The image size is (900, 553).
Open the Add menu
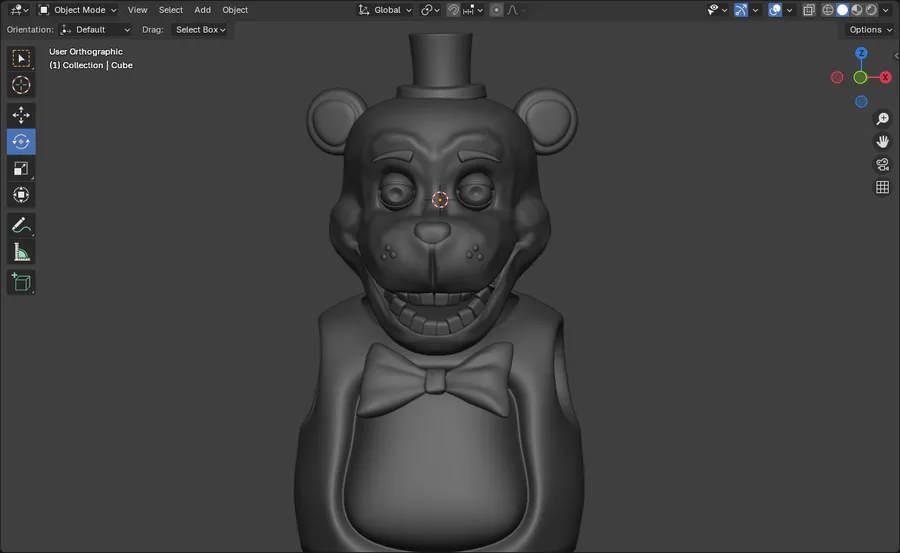tap(202, 10)
